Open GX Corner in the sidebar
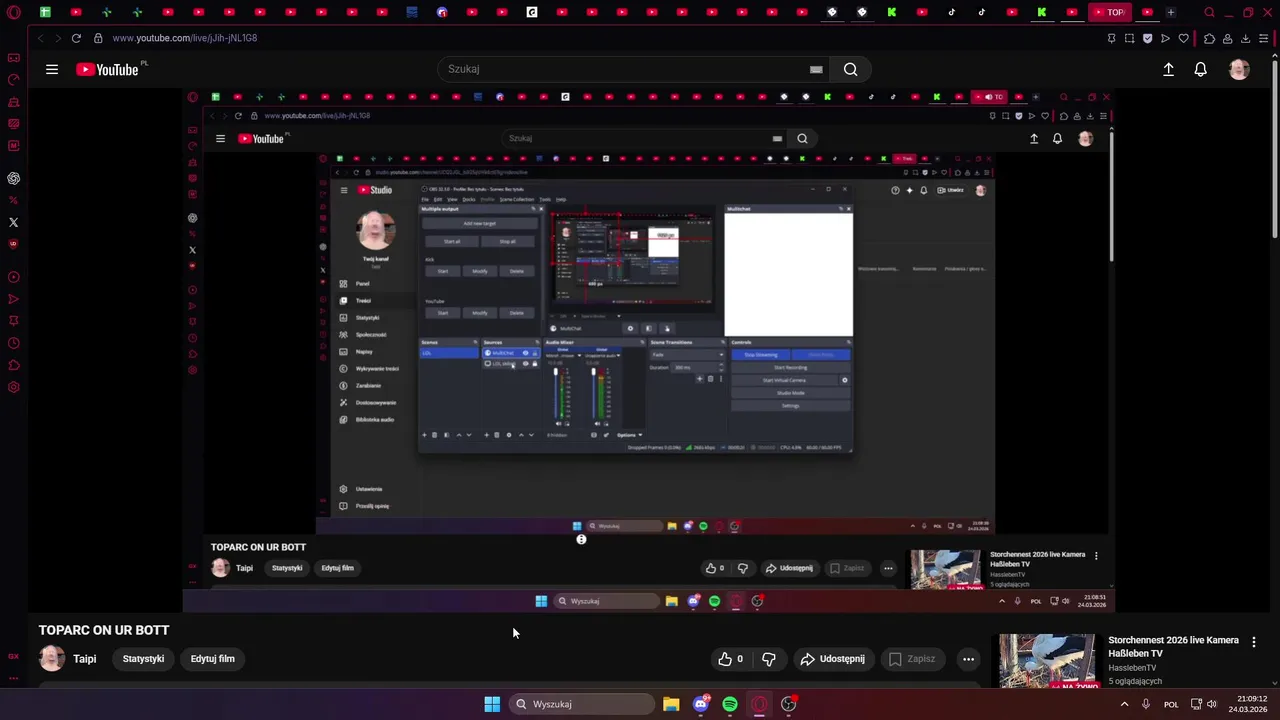The height and width of the screenshot is (720, 1280). (14, 58)
